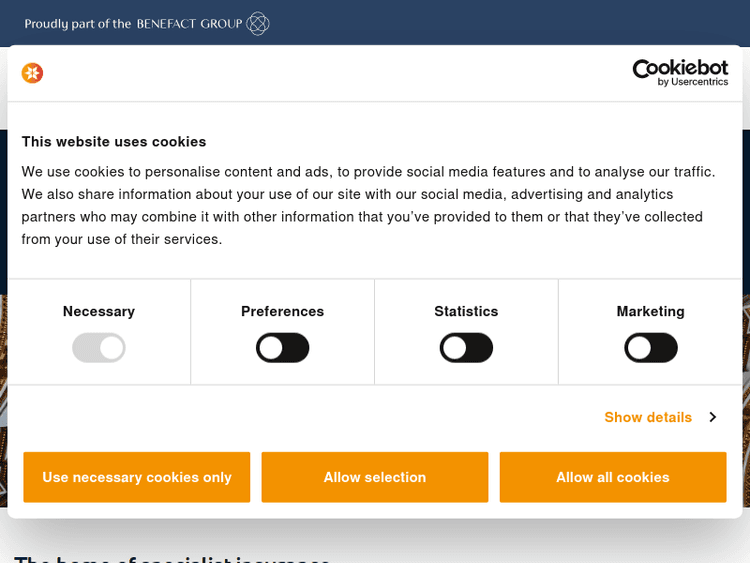The width and height of the screenshot is (750, 563).
Task: Click the cookie description paragraph
Action: tap(368, 205)
